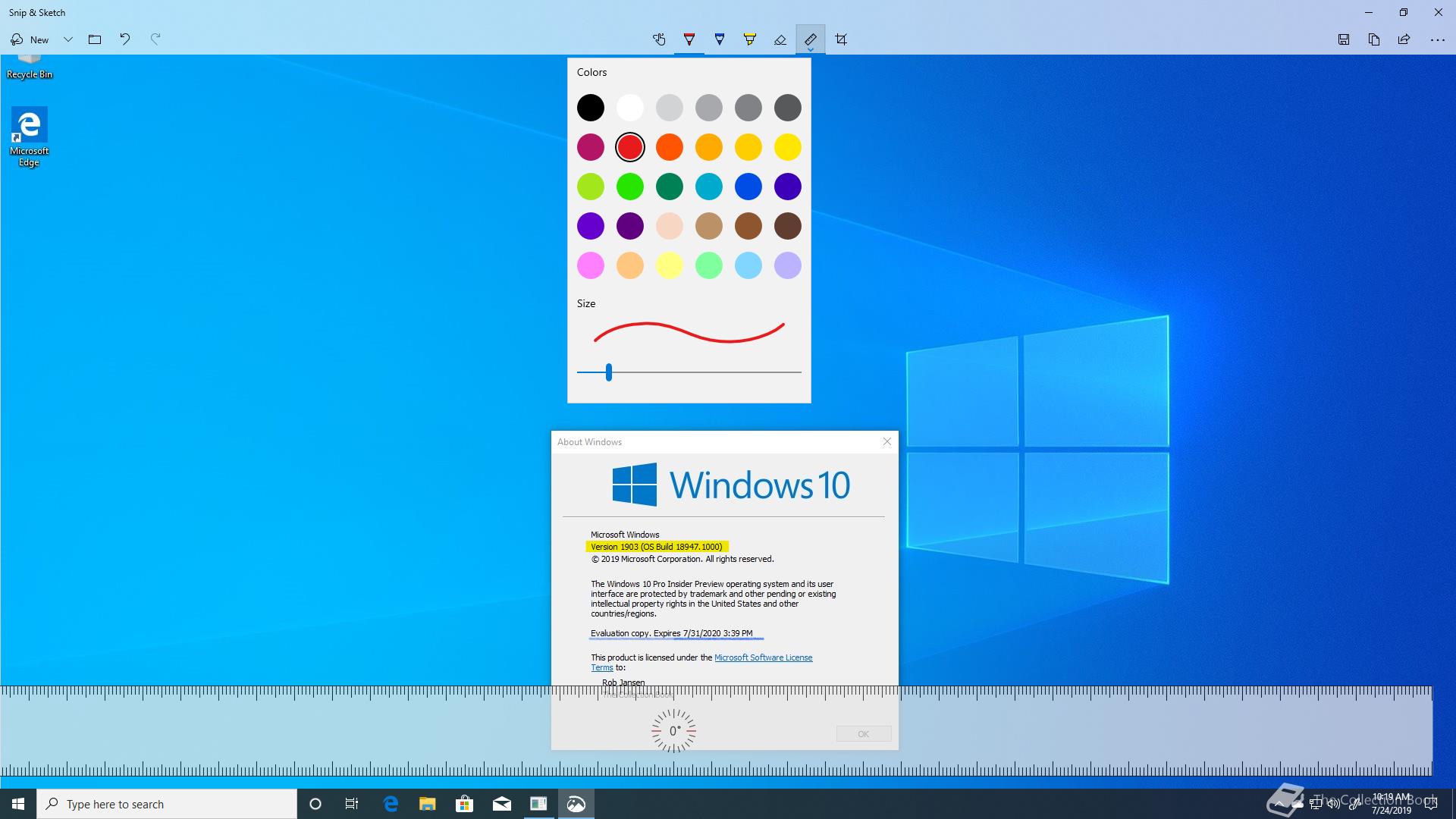Choose the pink pastel swatch

[591, 265]
